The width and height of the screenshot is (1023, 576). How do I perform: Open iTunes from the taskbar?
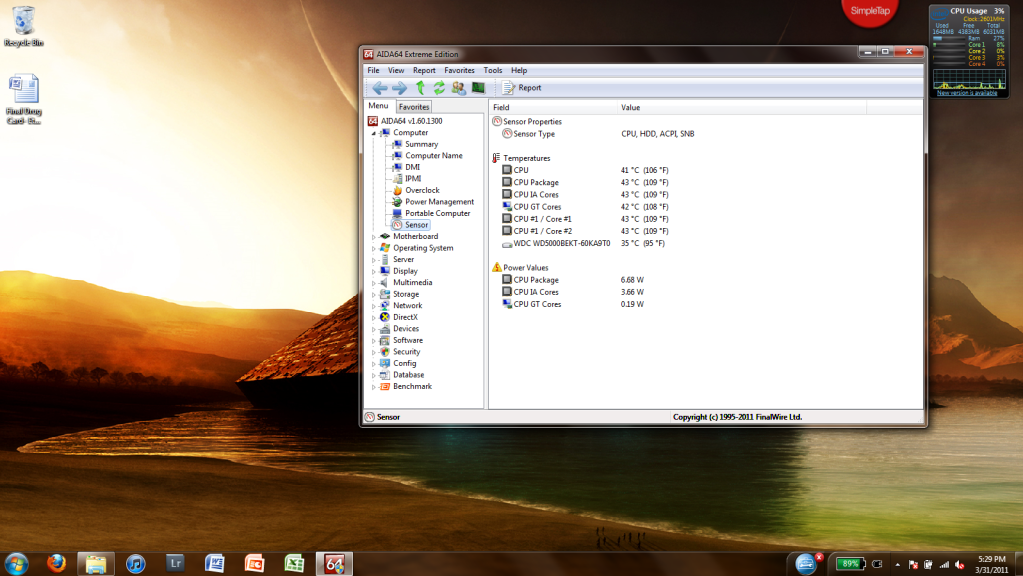(136, 564)
